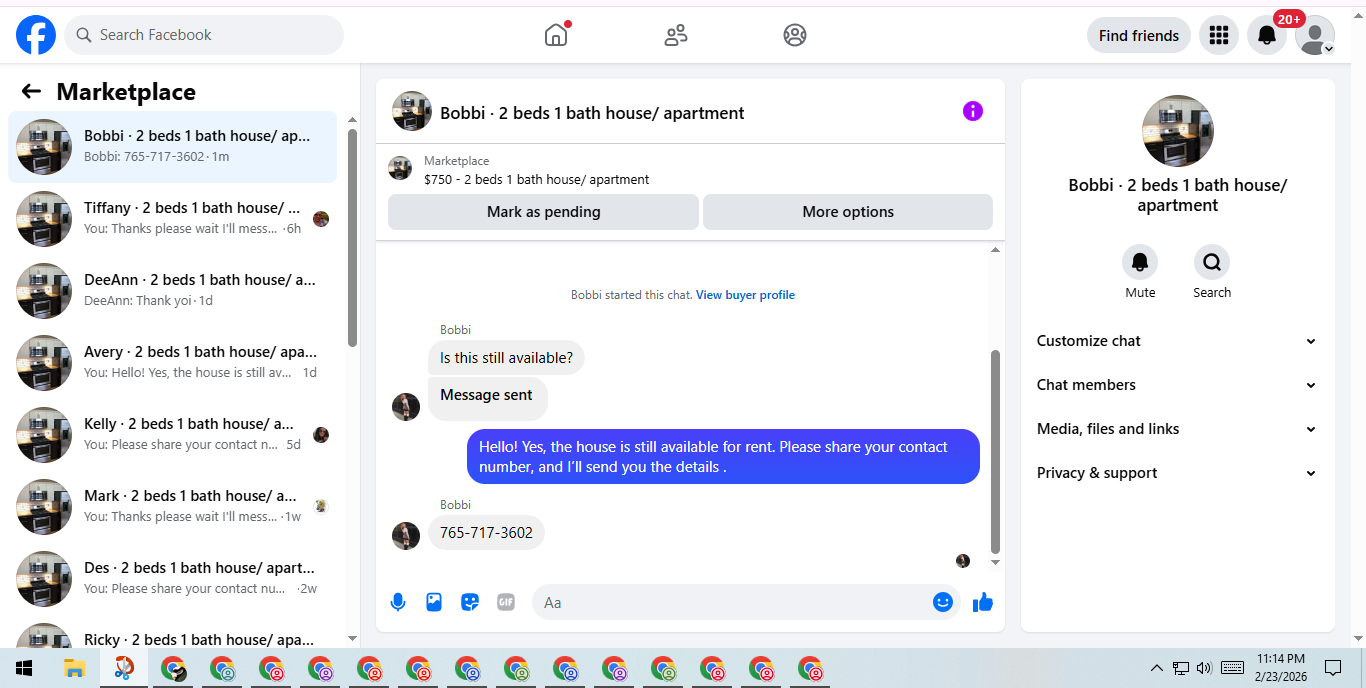Select the DeeAnn chat thread

pyautogui.click(x=173, y=291)
